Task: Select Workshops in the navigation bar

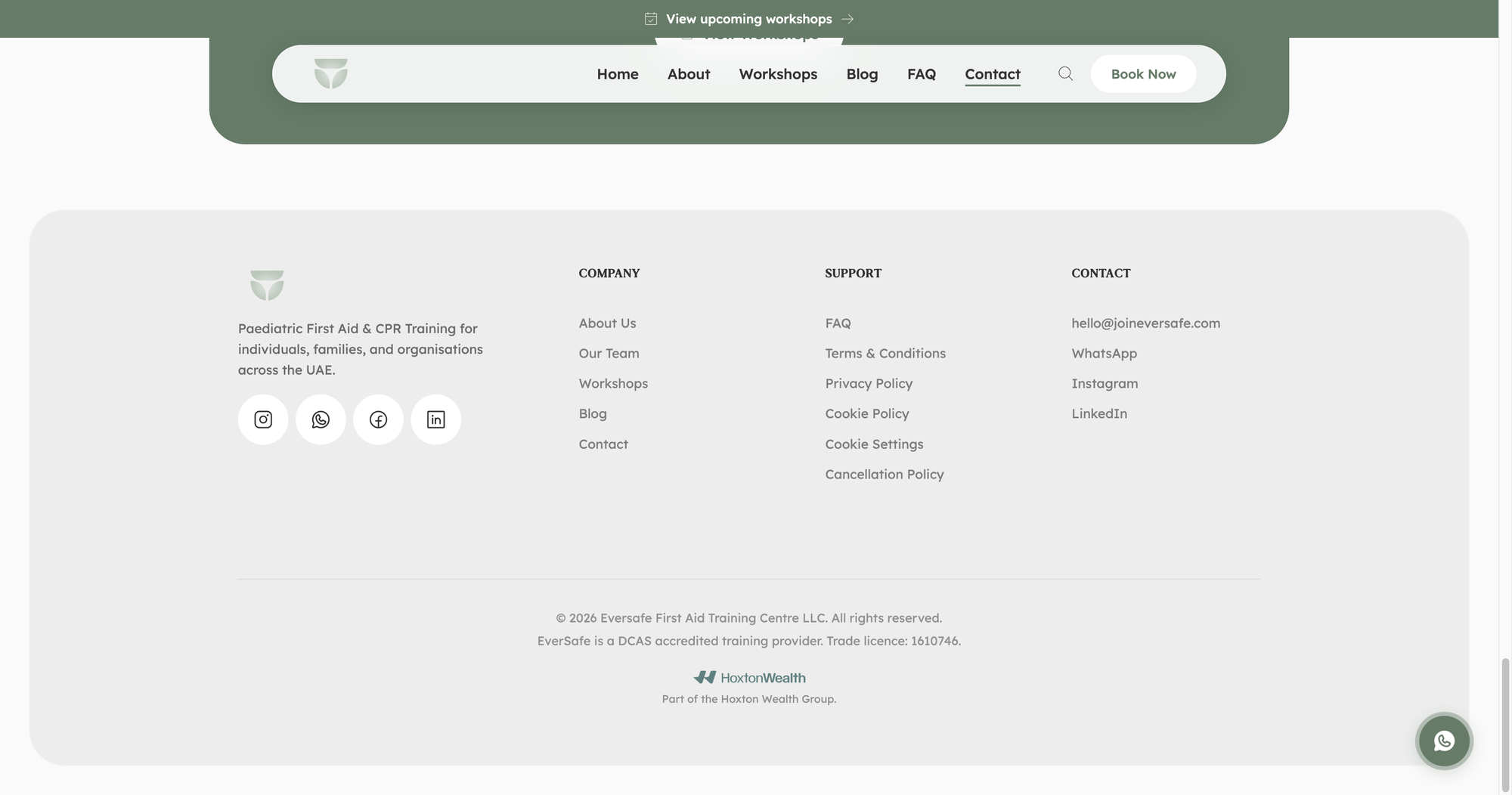Action: point(778,74)
